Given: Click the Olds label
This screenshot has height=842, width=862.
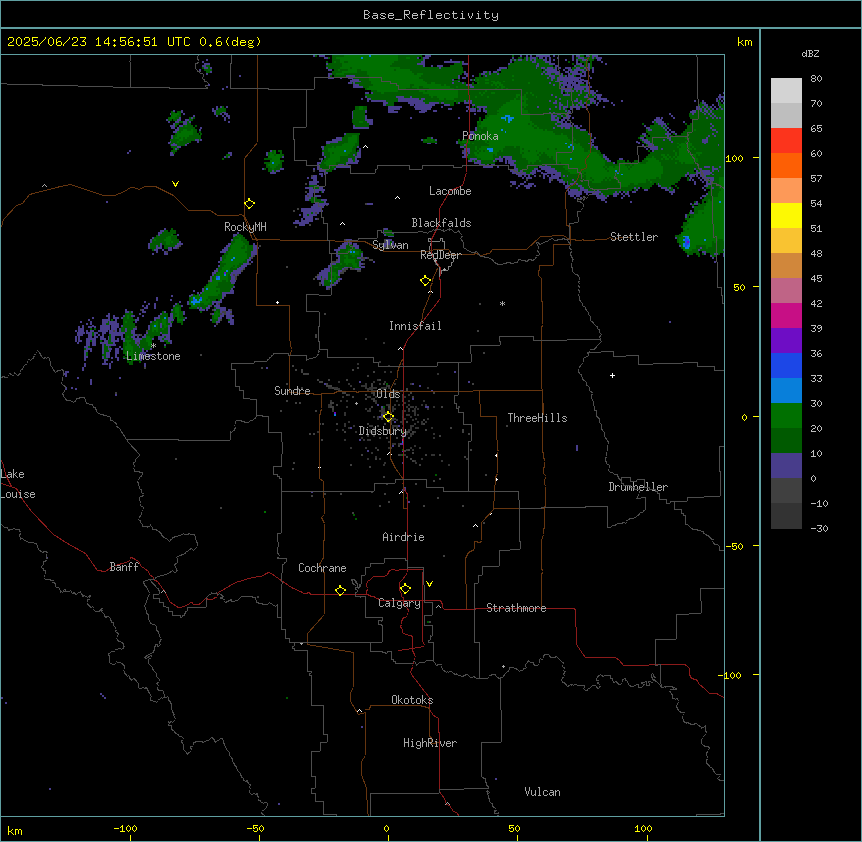Looking at the screenshot, I should [x=388, y=394].
